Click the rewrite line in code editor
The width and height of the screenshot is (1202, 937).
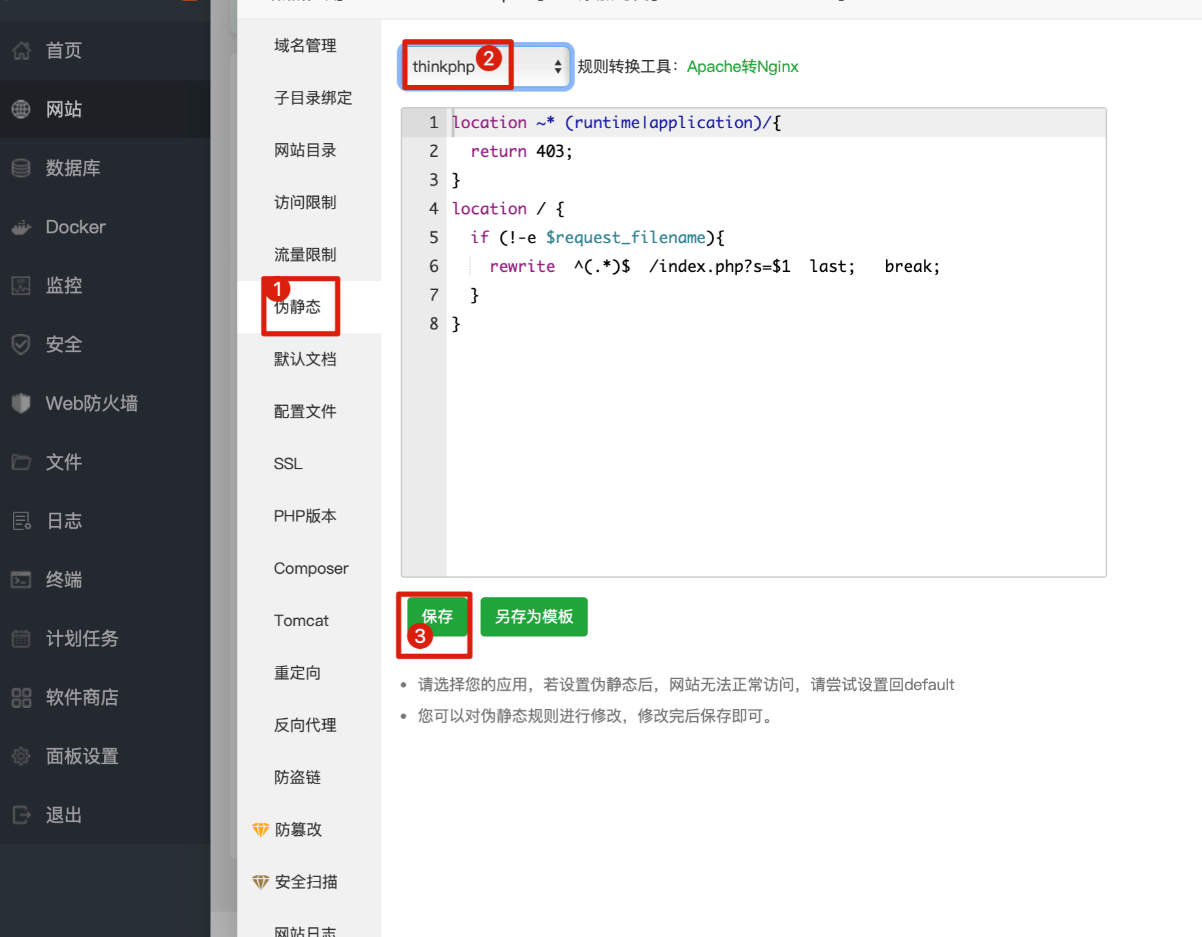[700, 267]
